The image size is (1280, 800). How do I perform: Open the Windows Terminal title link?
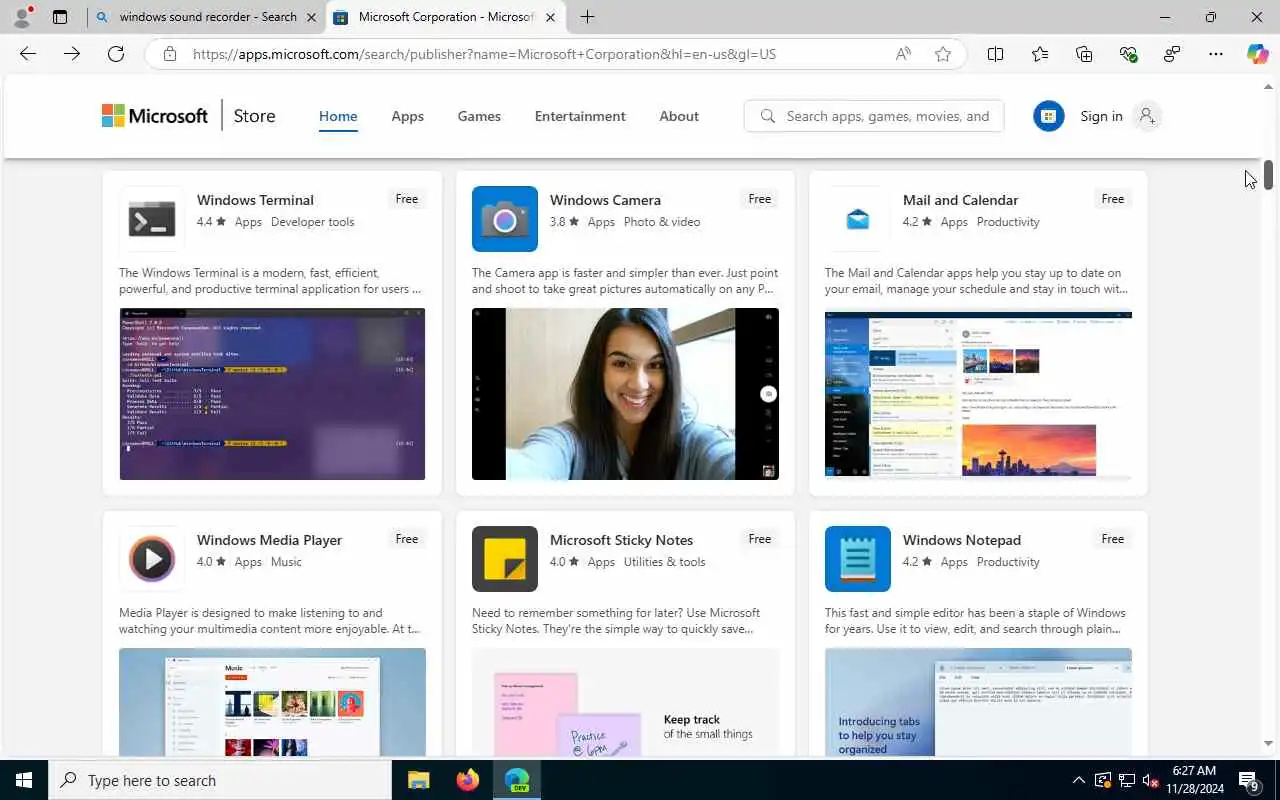click(255, 200)
